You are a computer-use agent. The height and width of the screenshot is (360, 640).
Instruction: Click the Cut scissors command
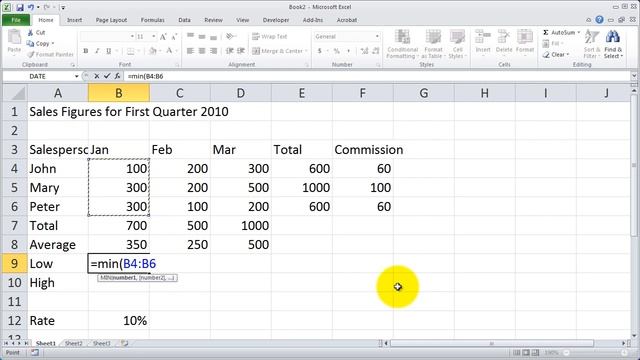click(x=36, y=32)
